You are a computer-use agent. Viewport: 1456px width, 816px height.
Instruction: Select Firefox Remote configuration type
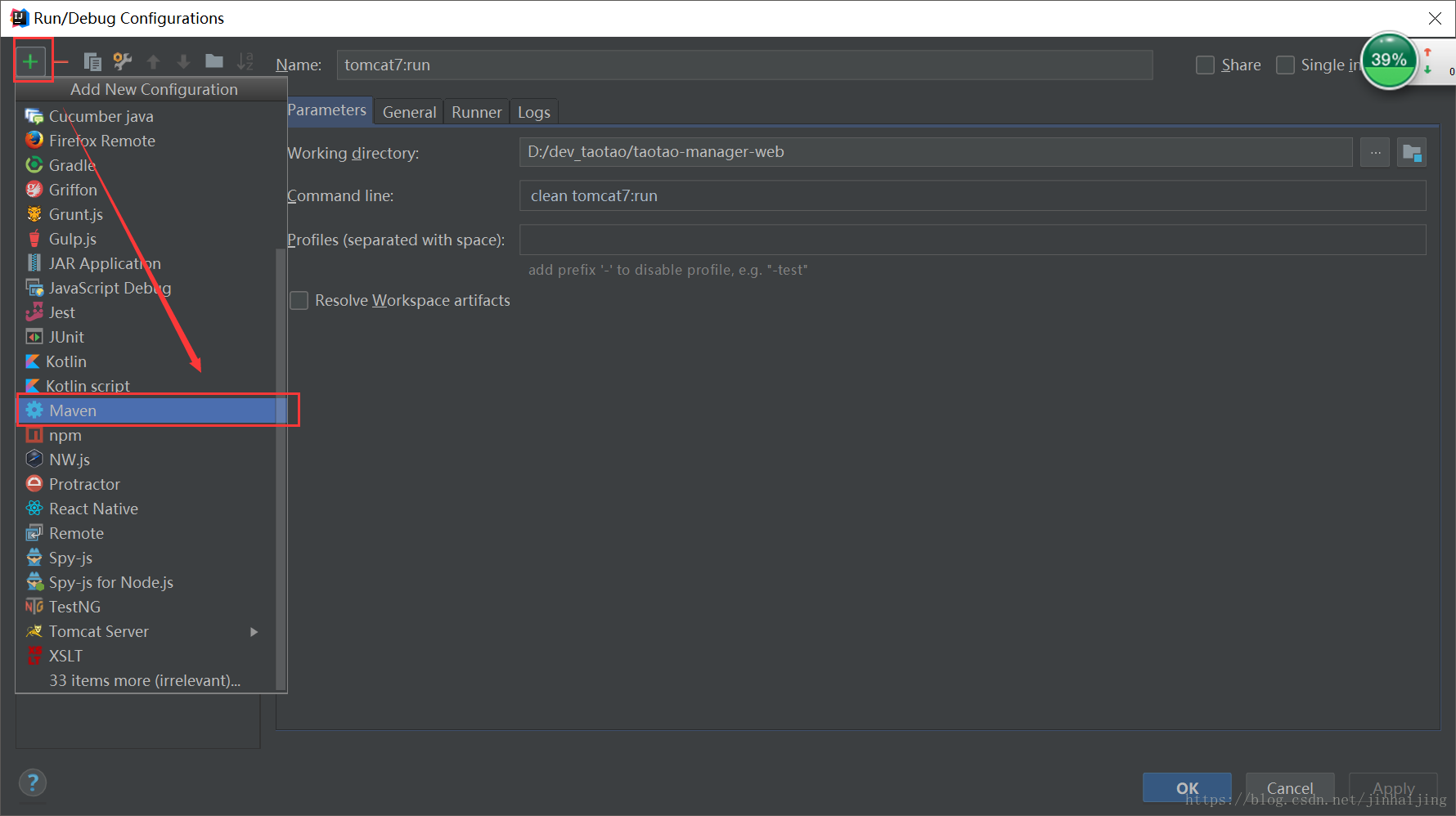(x=147, y=141)
